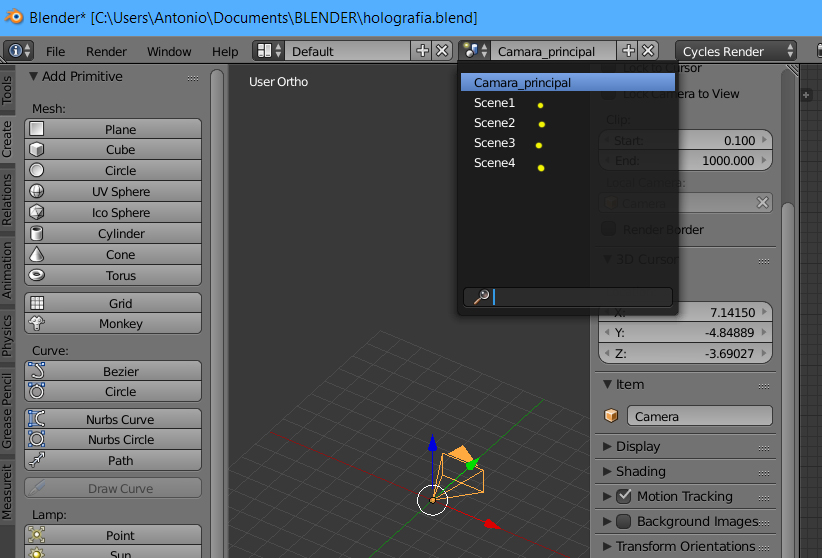Expand the Display panel
This screenshot has height=558, width=822.
click(x=608, y=446)
